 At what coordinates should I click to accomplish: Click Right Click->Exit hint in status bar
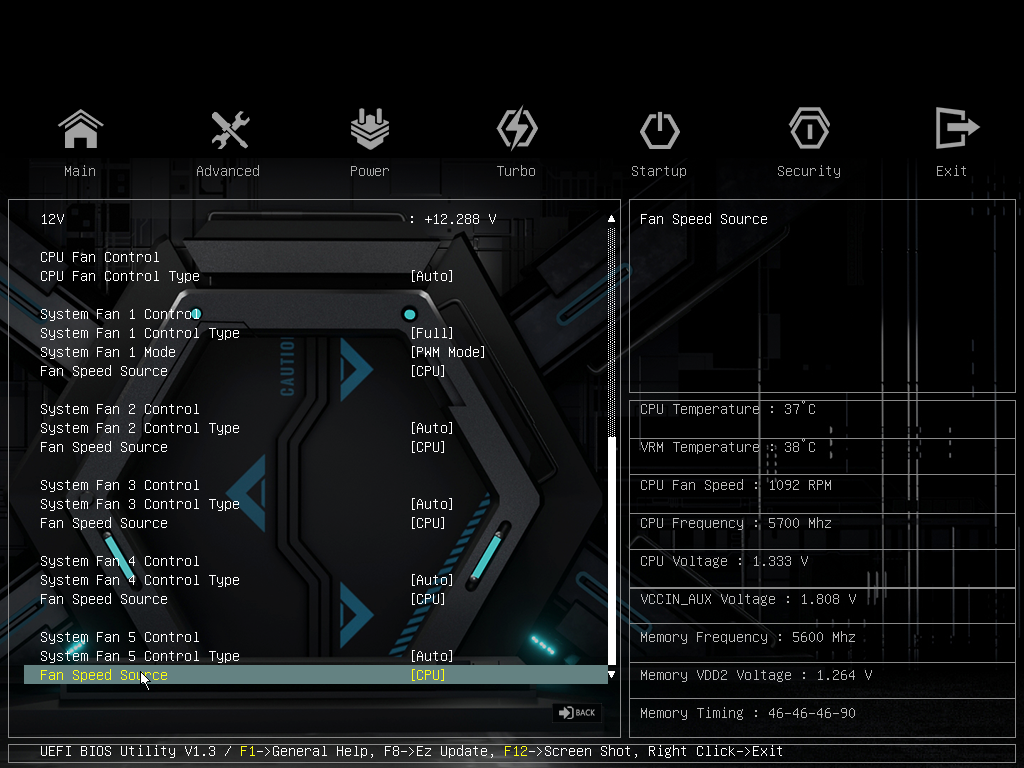coord(715,751)
